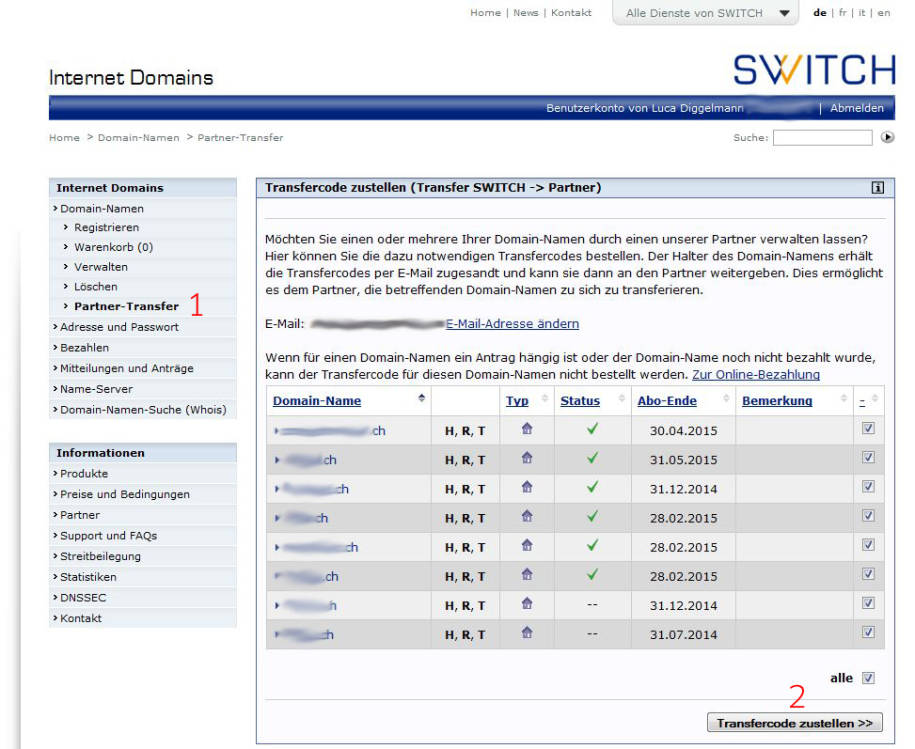
Task: Follow the 'Zur Online-Bezahlung' link
Action: pos(755,375)
